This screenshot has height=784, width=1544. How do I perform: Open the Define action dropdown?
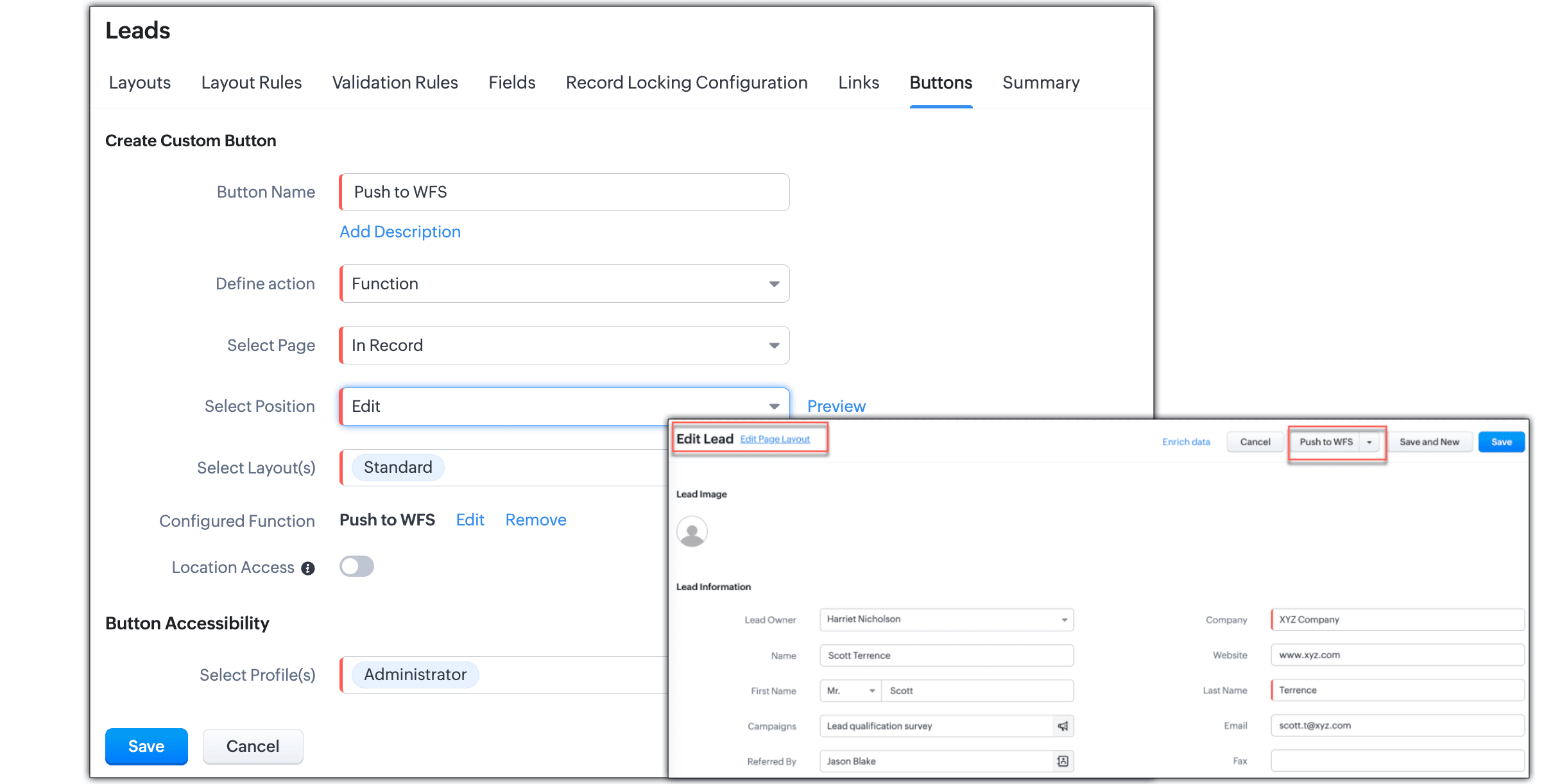coord(565,284)
